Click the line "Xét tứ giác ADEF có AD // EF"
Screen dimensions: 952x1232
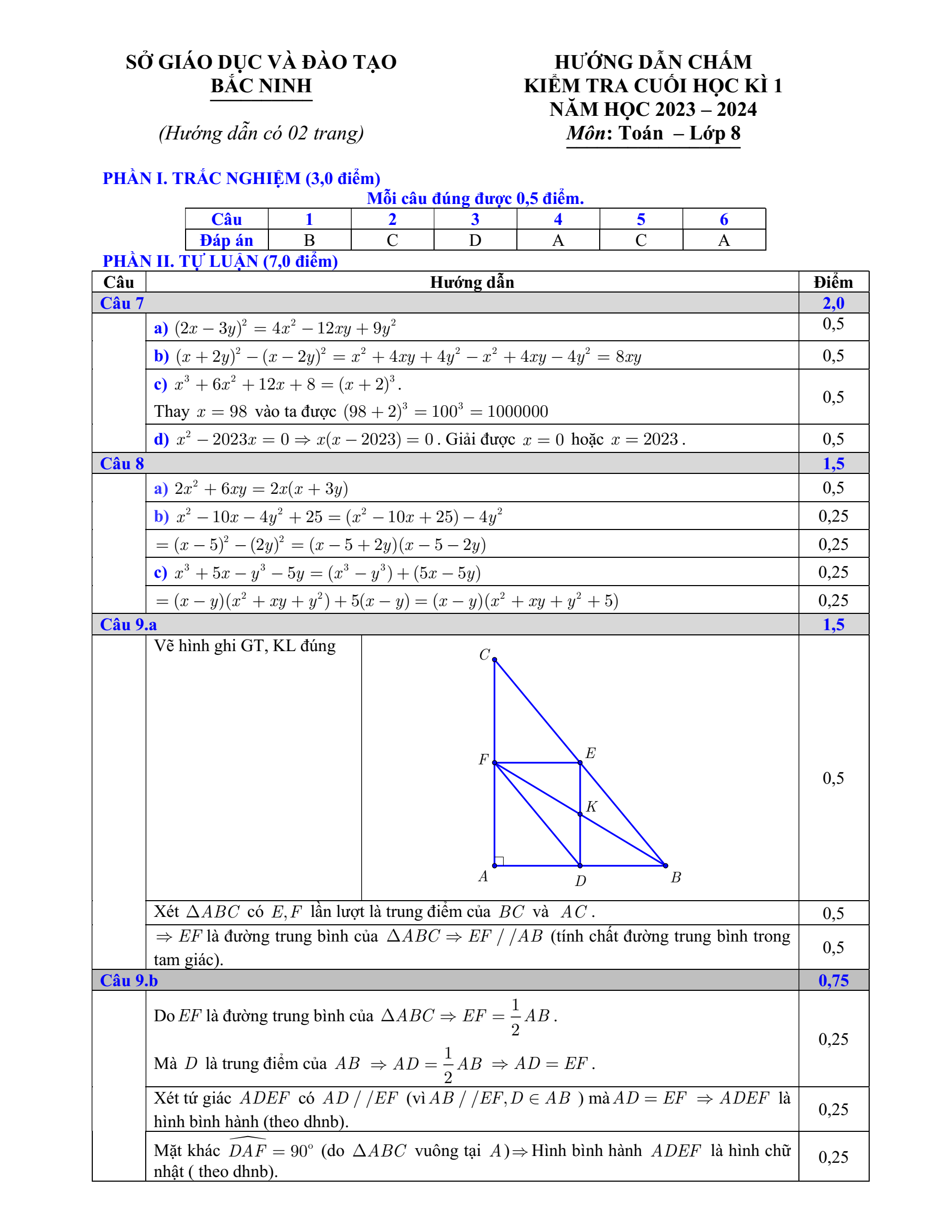[x=472, y=1109]
